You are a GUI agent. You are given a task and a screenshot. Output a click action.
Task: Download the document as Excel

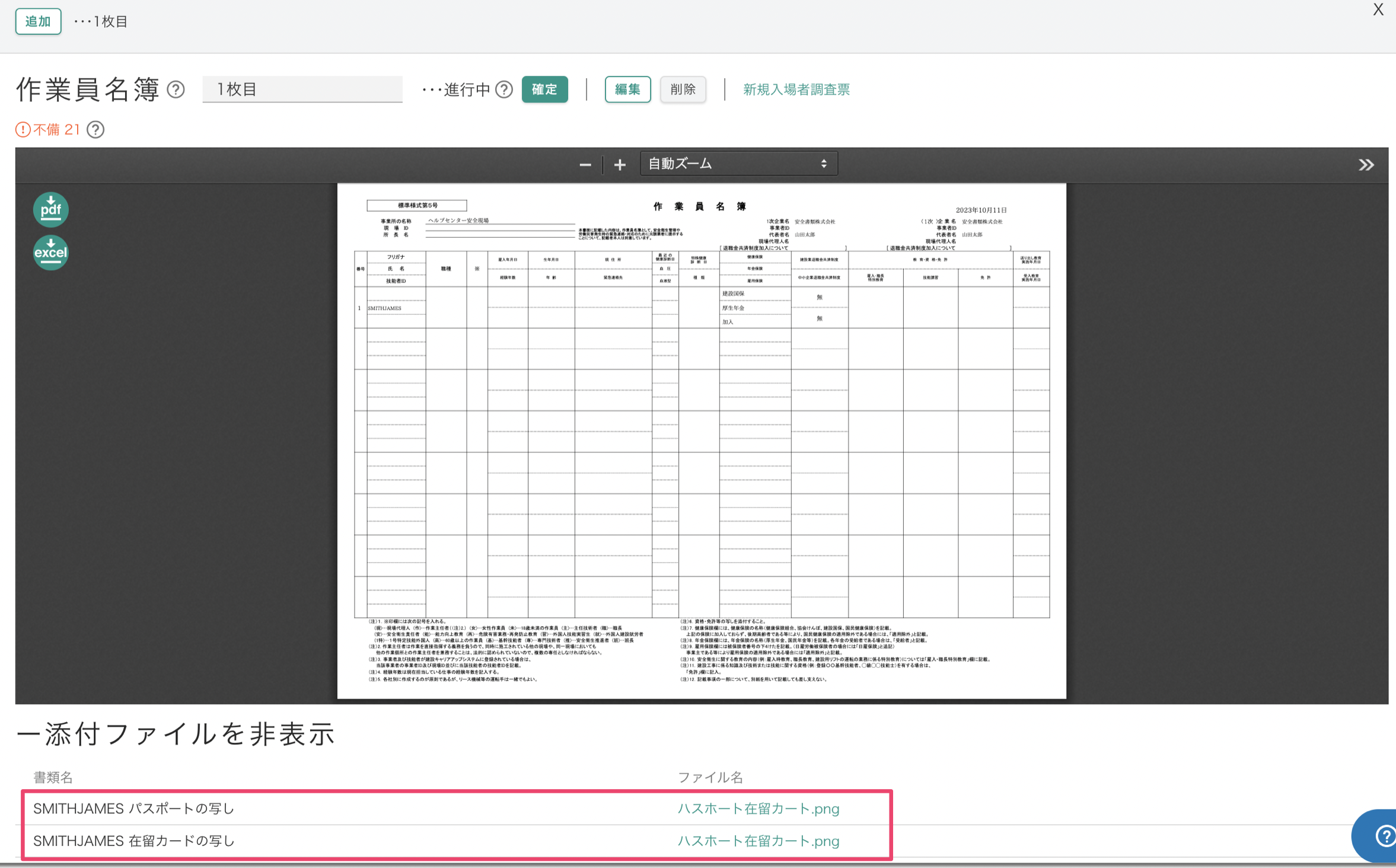coord(51,253)
